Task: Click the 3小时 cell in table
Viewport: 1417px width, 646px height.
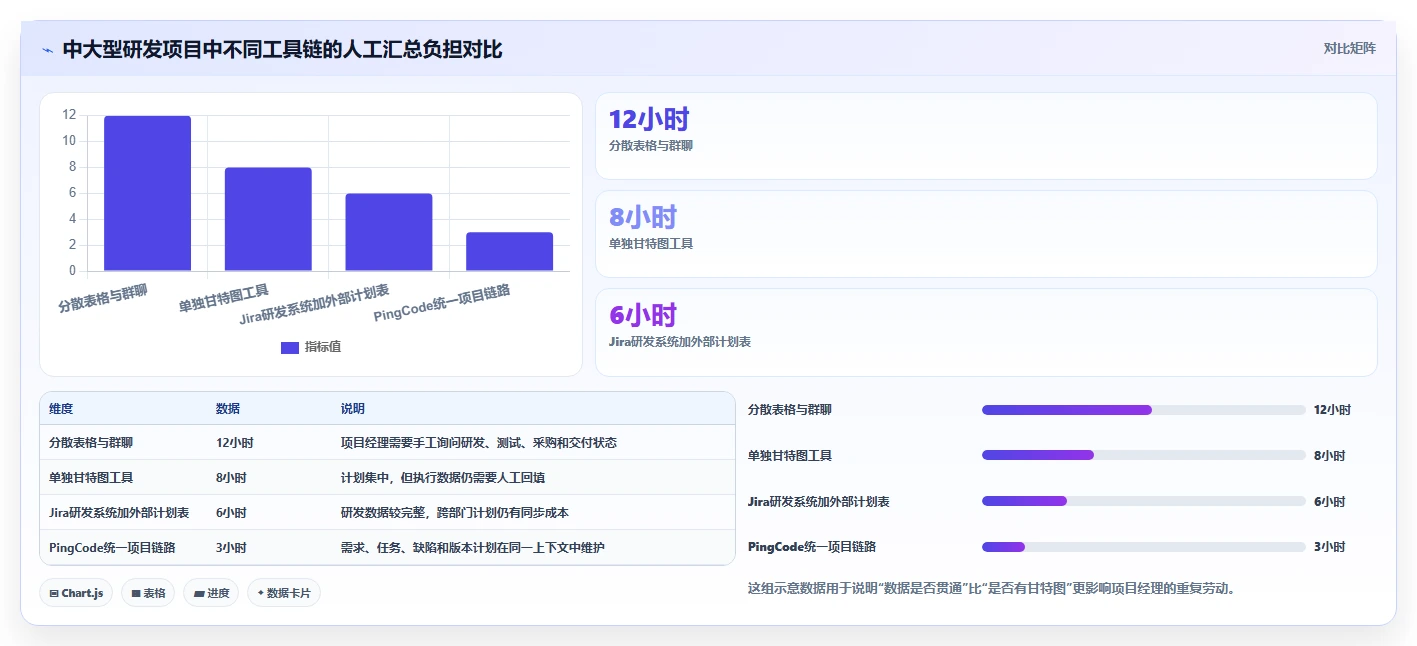Action: [x=232, y=548]
